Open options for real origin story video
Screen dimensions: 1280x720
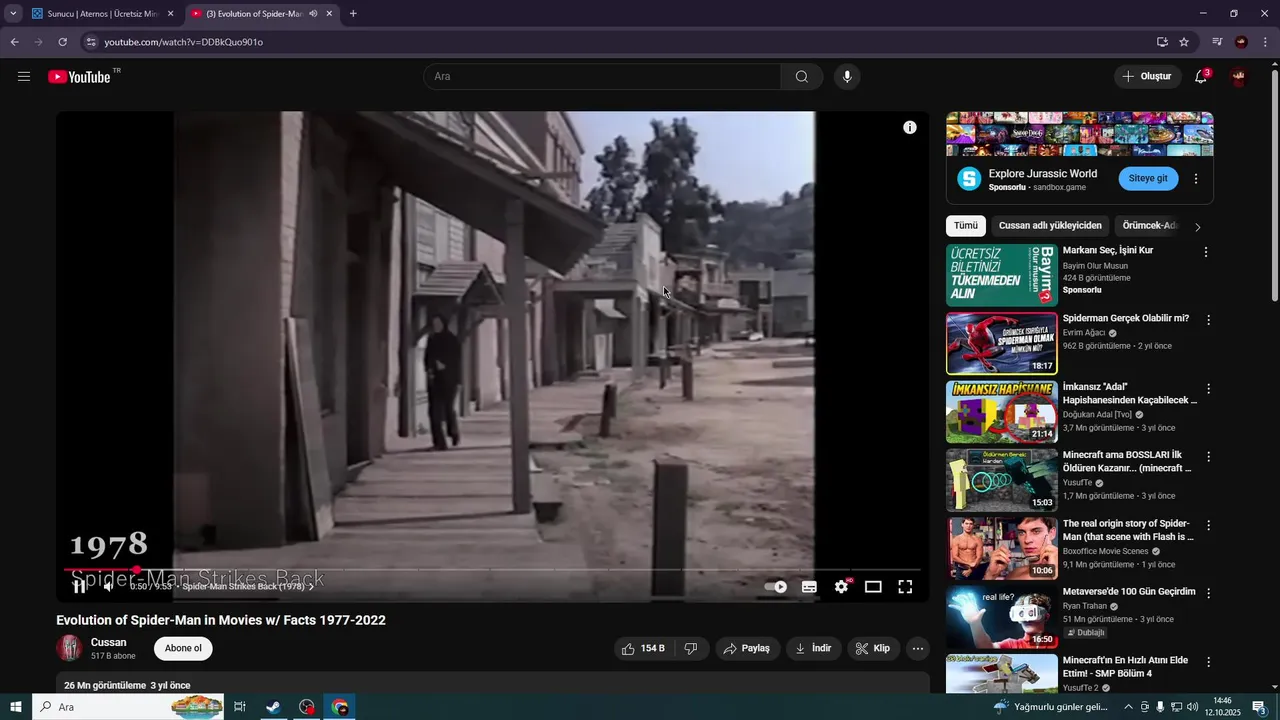1208,525
